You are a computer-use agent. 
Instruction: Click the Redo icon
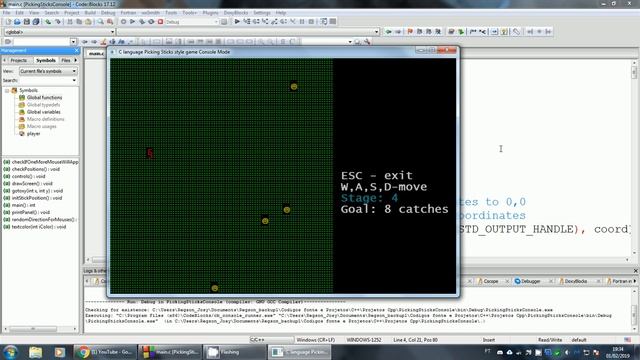tap(58, 22)
